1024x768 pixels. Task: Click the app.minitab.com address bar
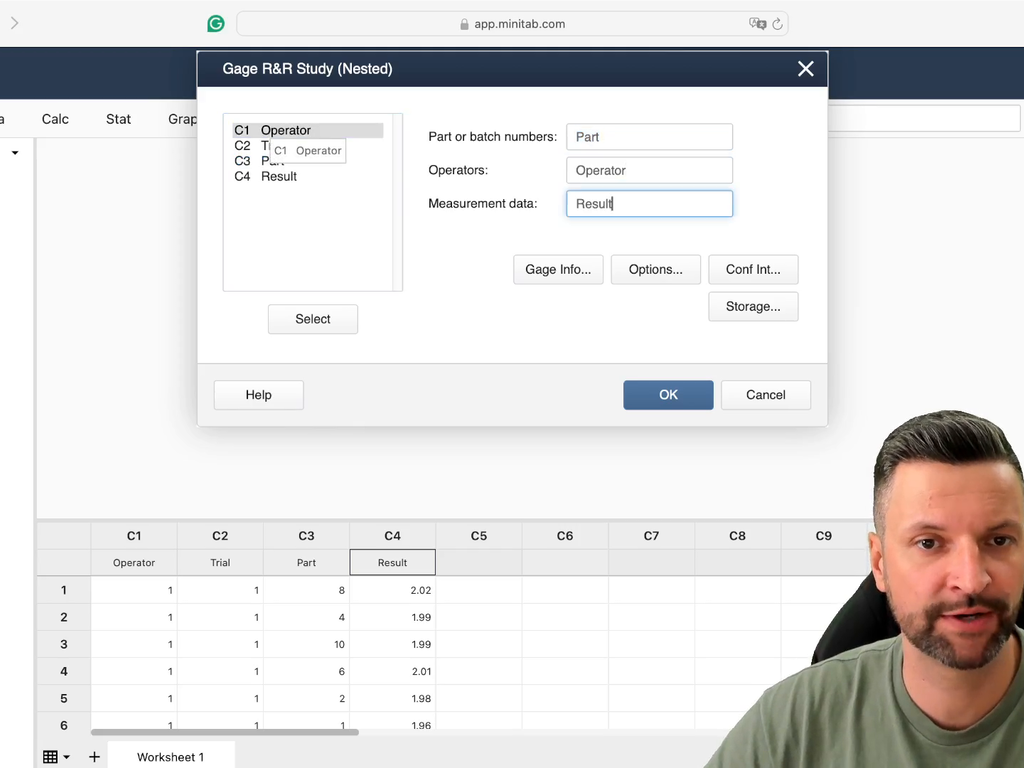pyautogui.click(x=512, y=24)
